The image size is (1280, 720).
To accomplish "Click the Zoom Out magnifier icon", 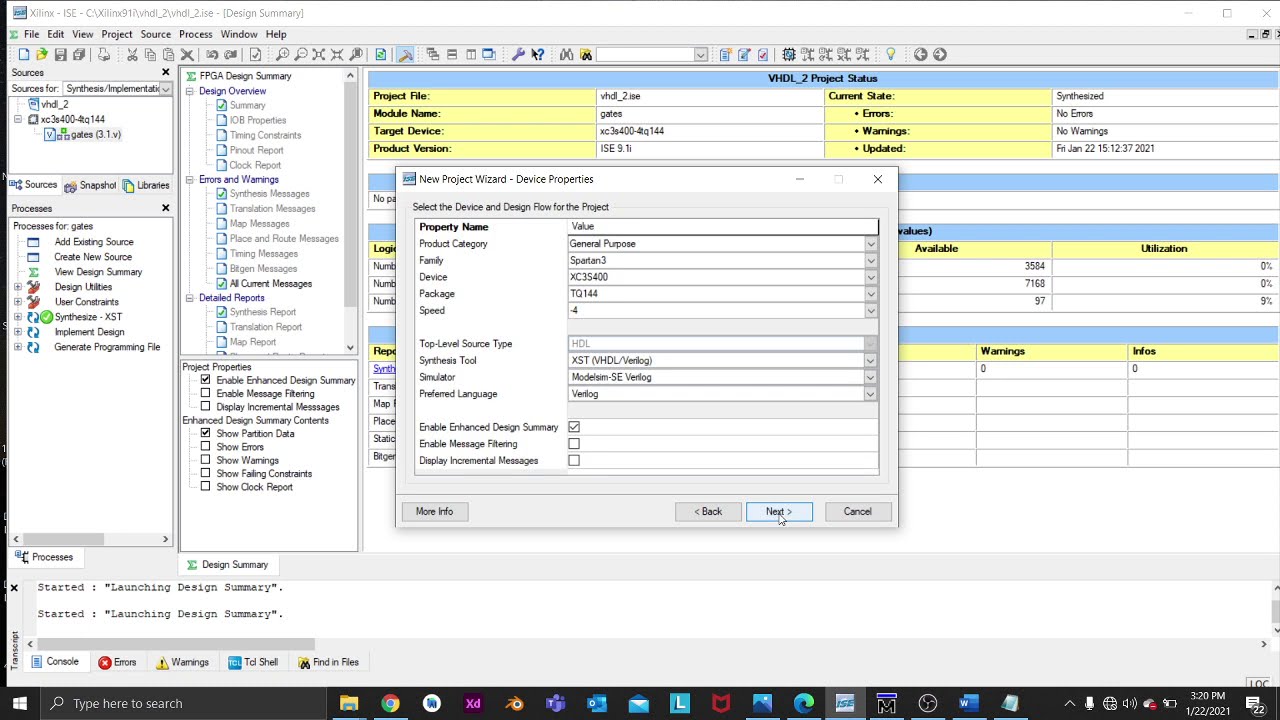I will point(300,54).
